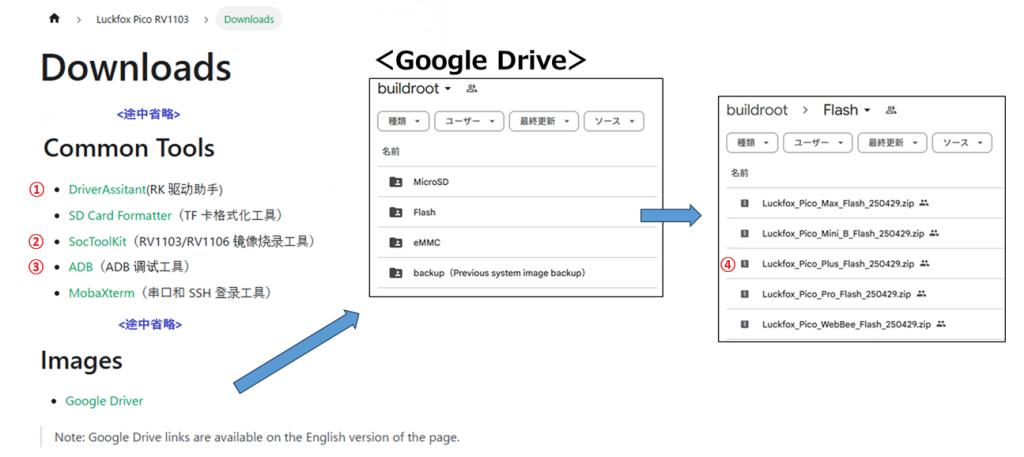Open the SocToolKit download link
1024x457 pixels.
click(x=98, y=241)
